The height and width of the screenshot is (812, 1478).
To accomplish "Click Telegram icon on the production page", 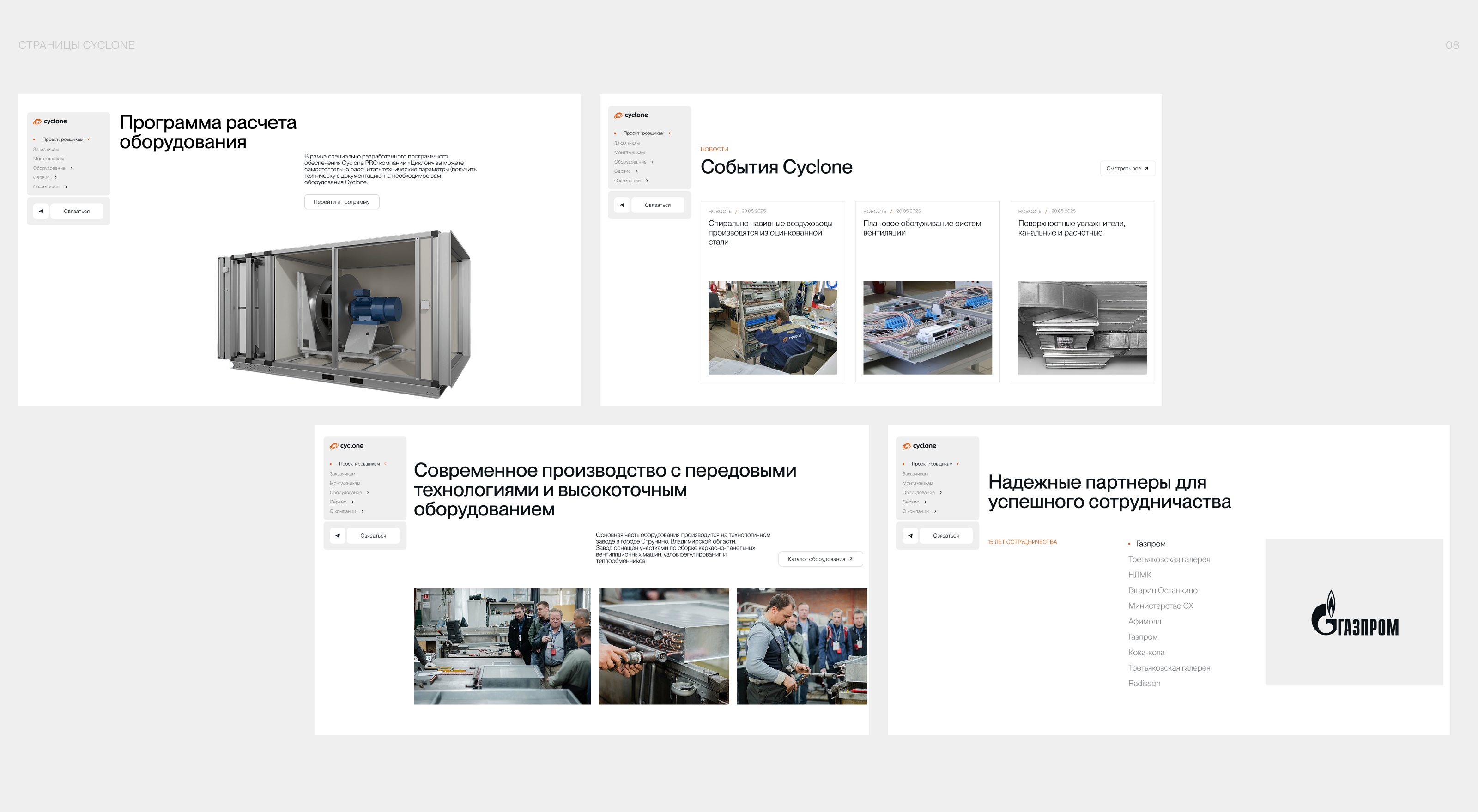I will [x=337, y=535].
